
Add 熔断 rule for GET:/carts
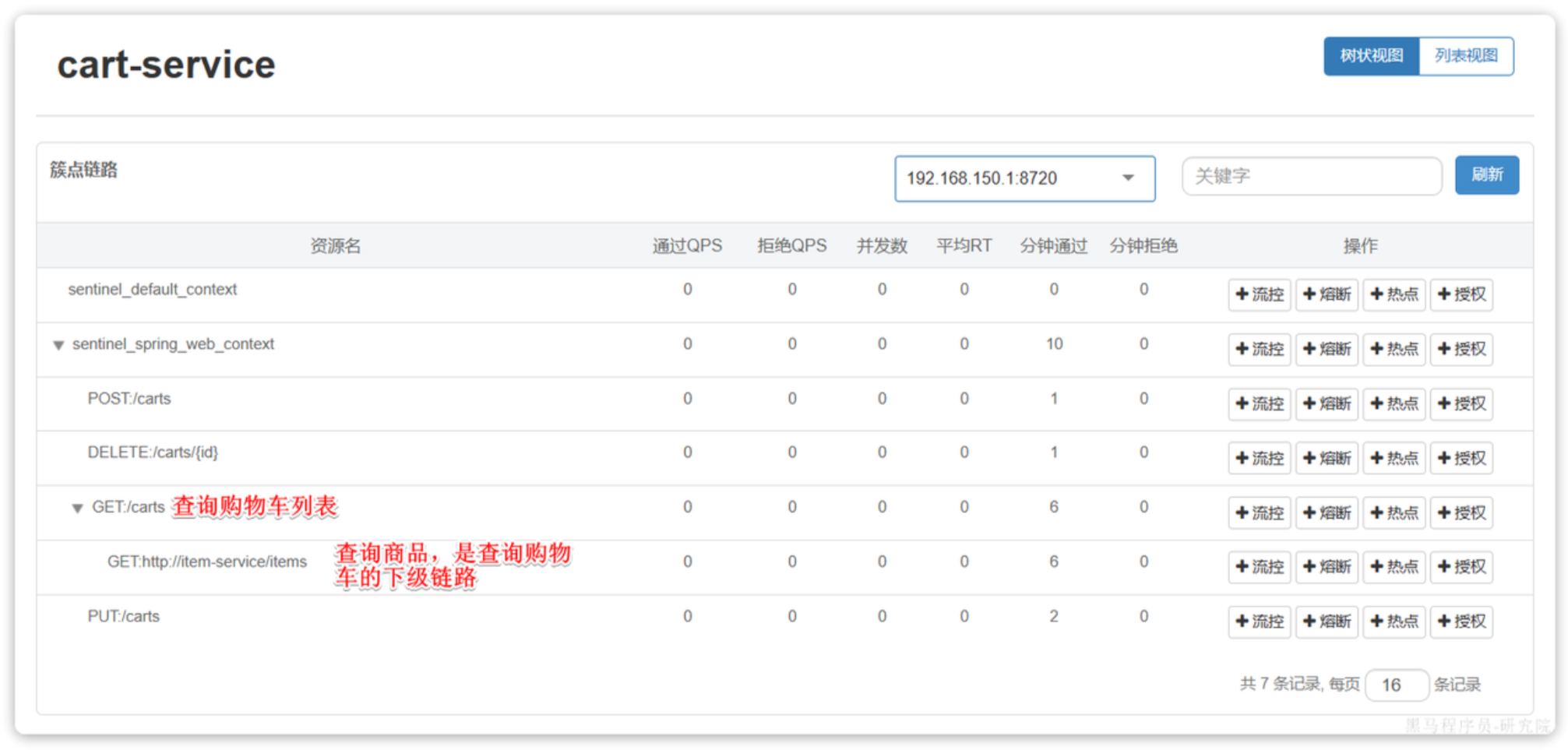pos(1327,512)
